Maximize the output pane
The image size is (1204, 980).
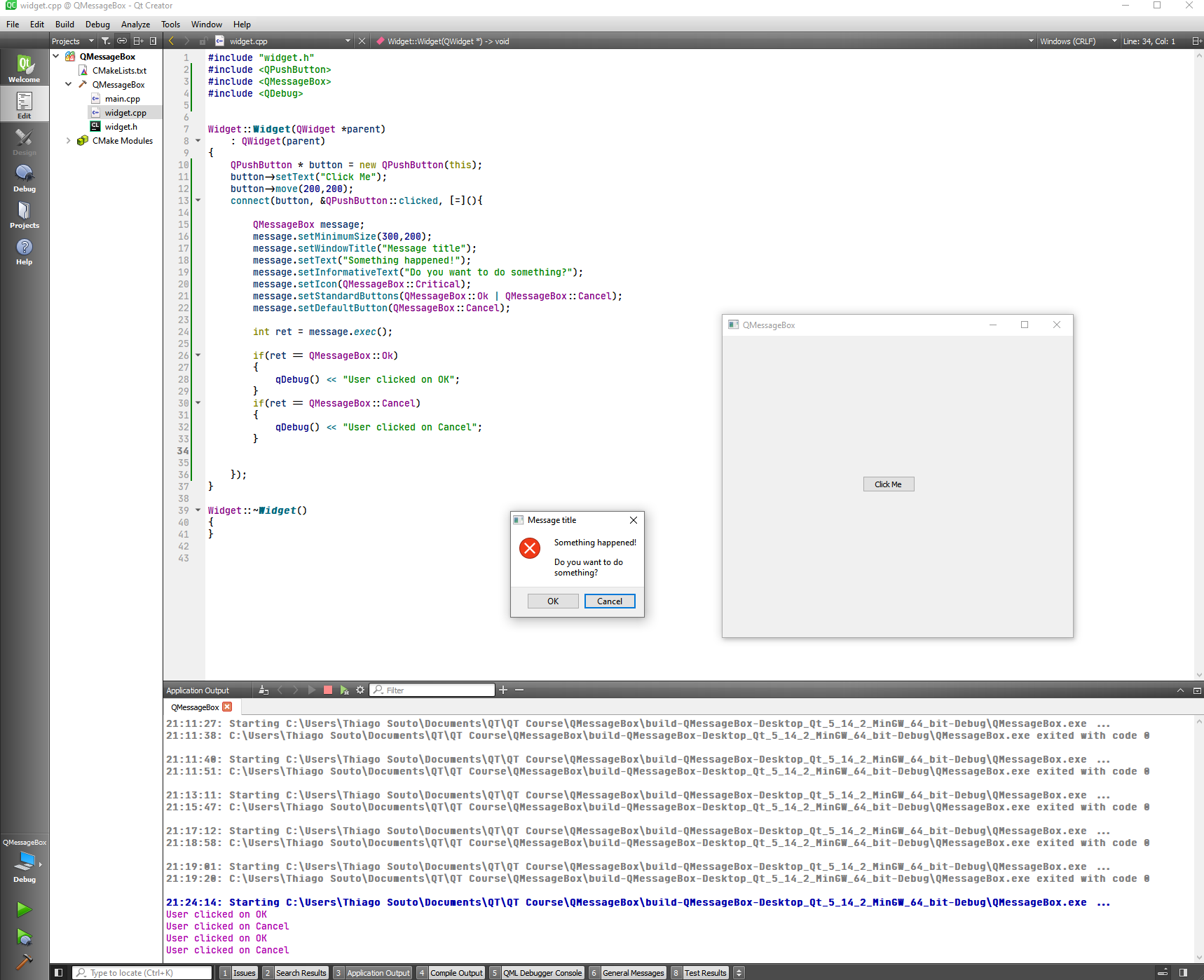[1197, 690]
